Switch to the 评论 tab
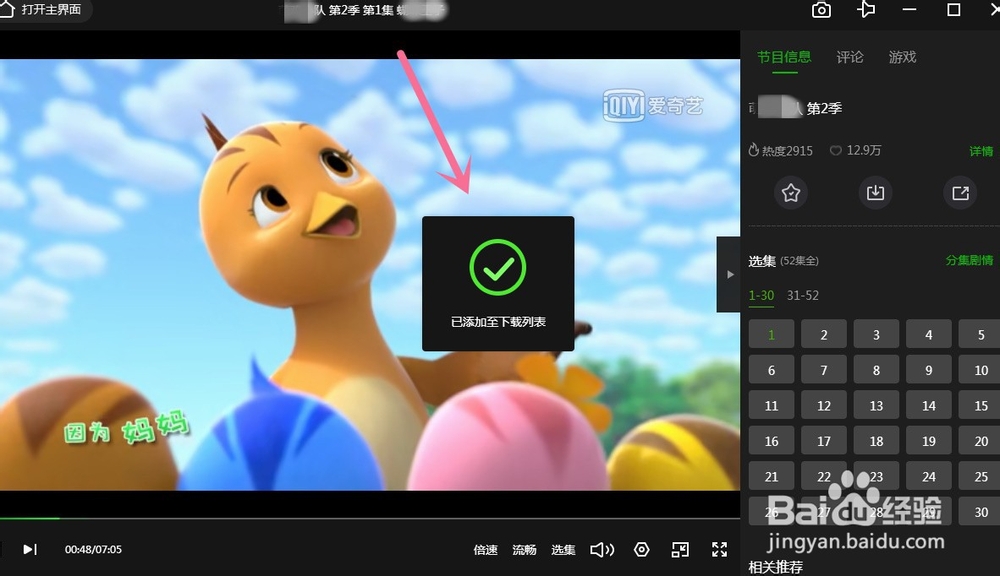The width and height of the screenshot is (1000, 576). [x=849, y=57]
